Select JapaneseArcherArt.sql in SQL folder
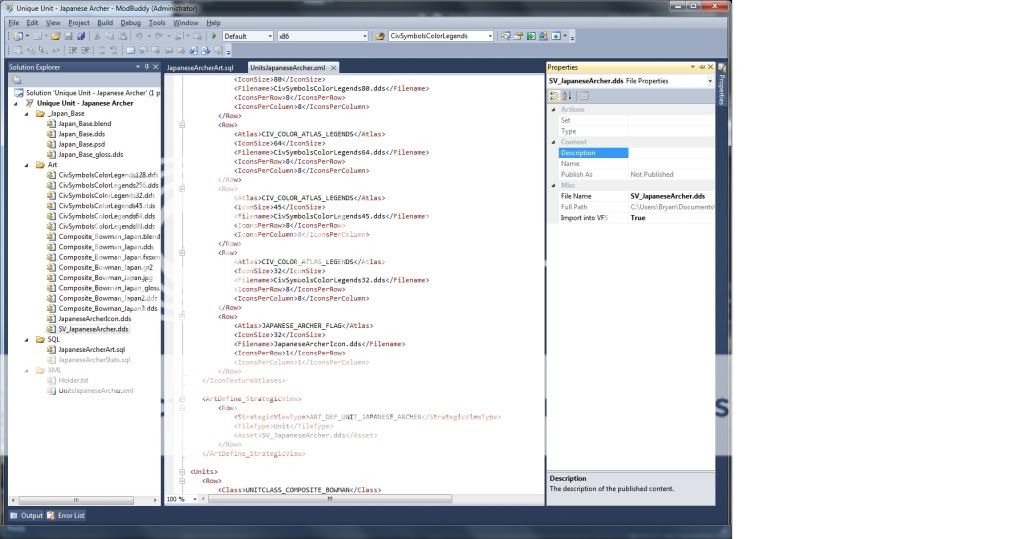The width and height of the screenshot is (1023, 539). click(91, 350)
